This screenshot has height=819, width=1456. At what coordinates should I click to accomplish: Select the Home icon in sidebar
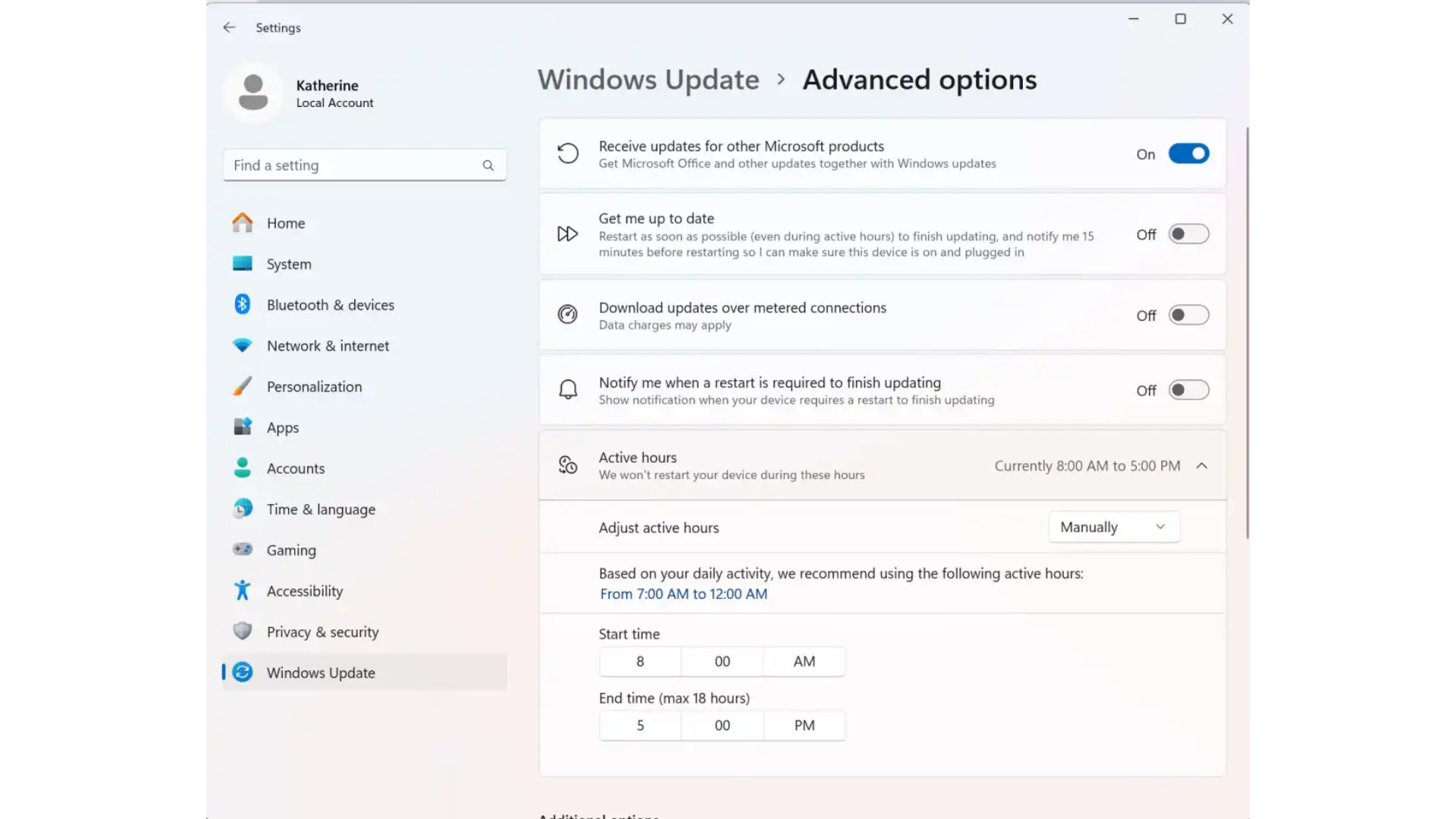(x=242, y=222)
